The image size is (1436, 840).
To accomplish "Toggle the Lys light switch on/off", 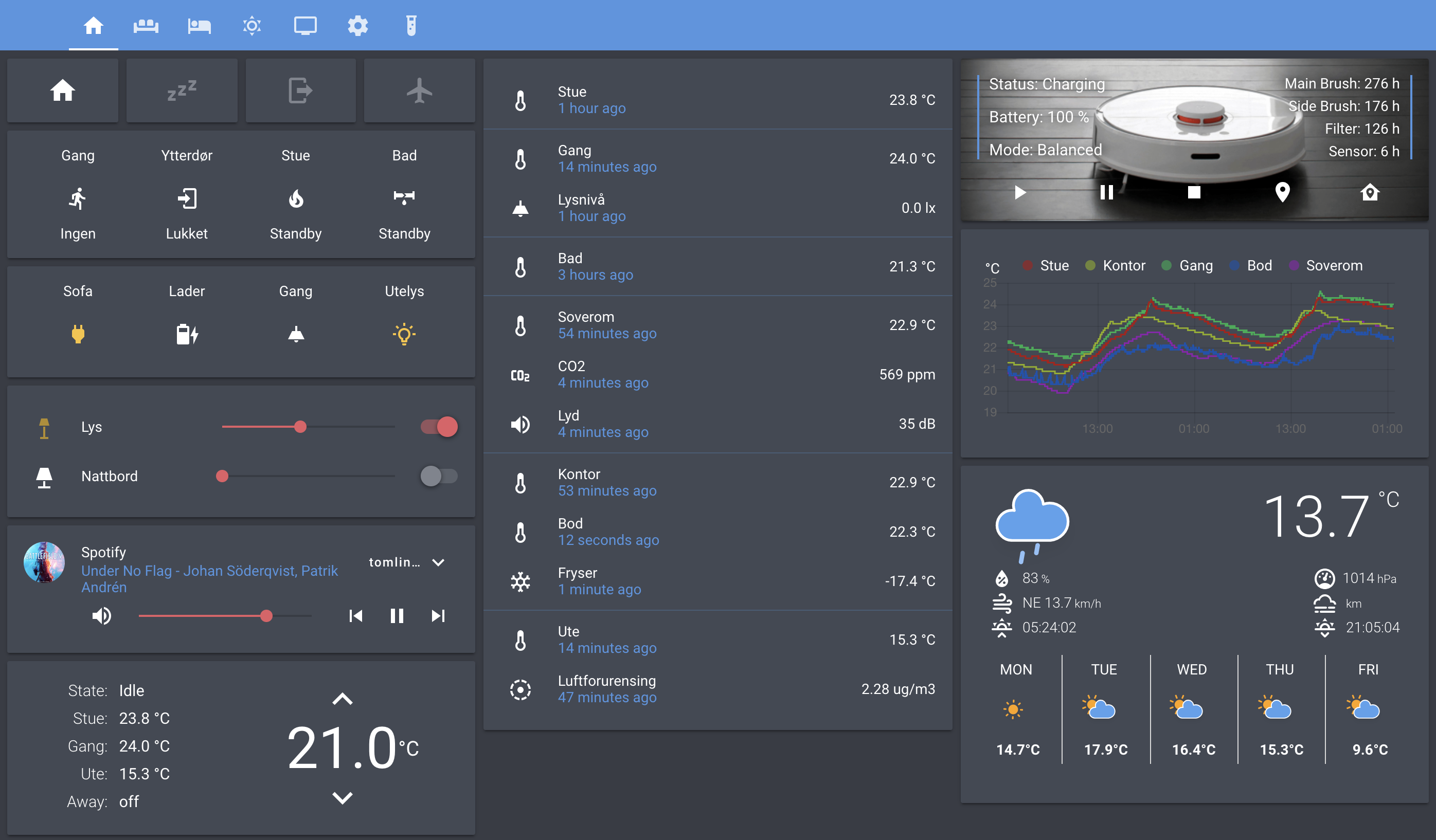I will 442,427.
